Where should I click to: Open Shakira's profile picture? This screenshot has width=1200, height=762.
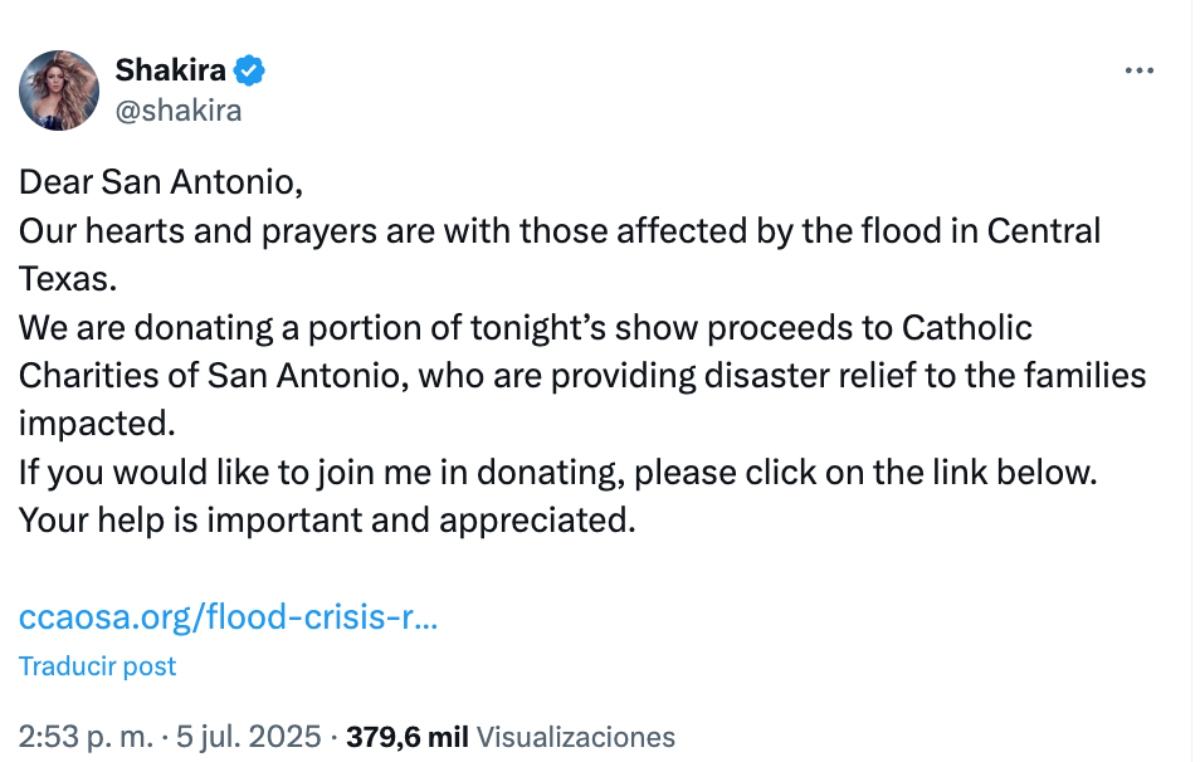coord(59,90)
